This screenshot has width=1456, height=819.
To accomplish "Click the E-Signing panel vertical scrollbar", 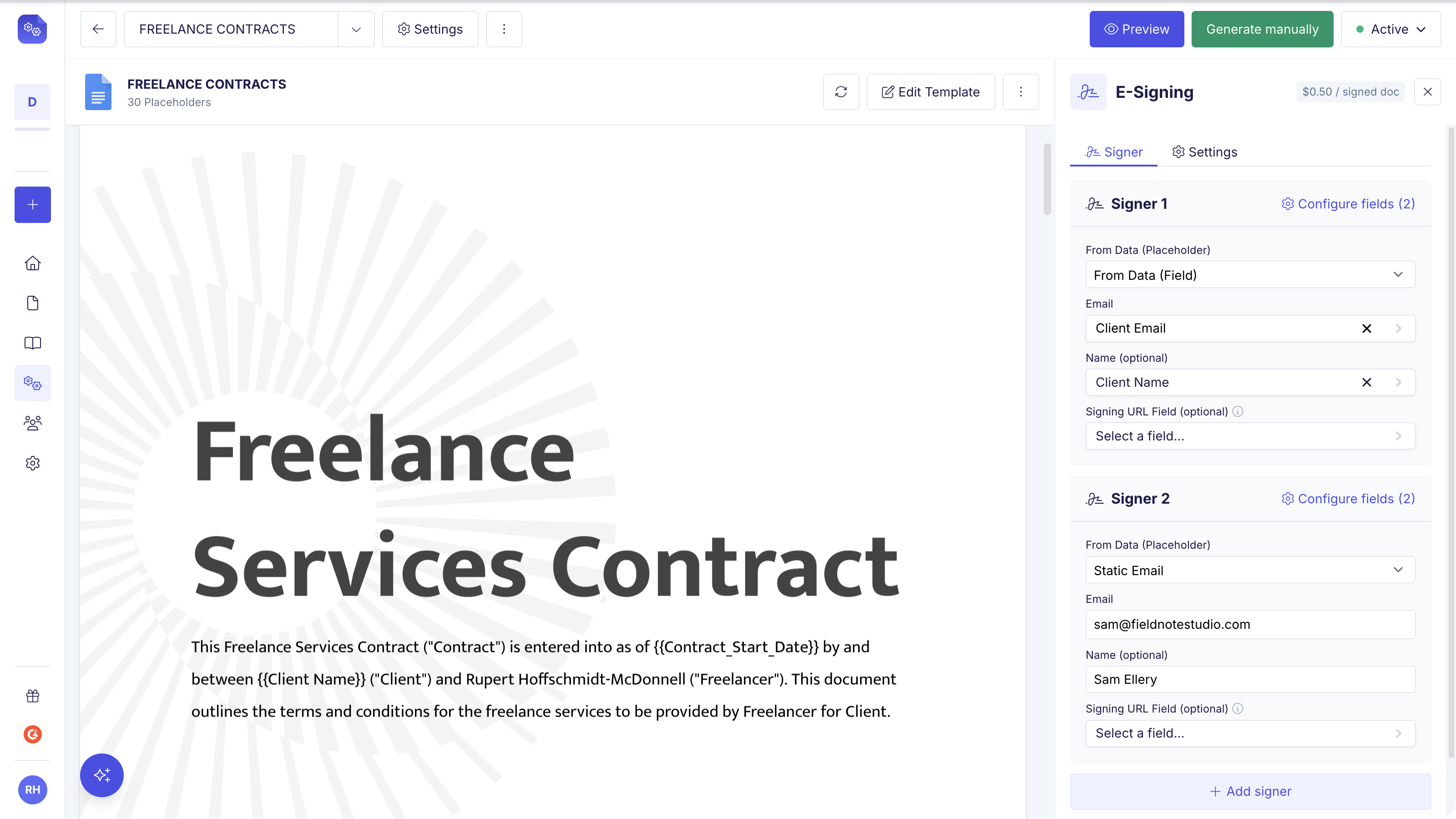I will tap(1451, 442).
